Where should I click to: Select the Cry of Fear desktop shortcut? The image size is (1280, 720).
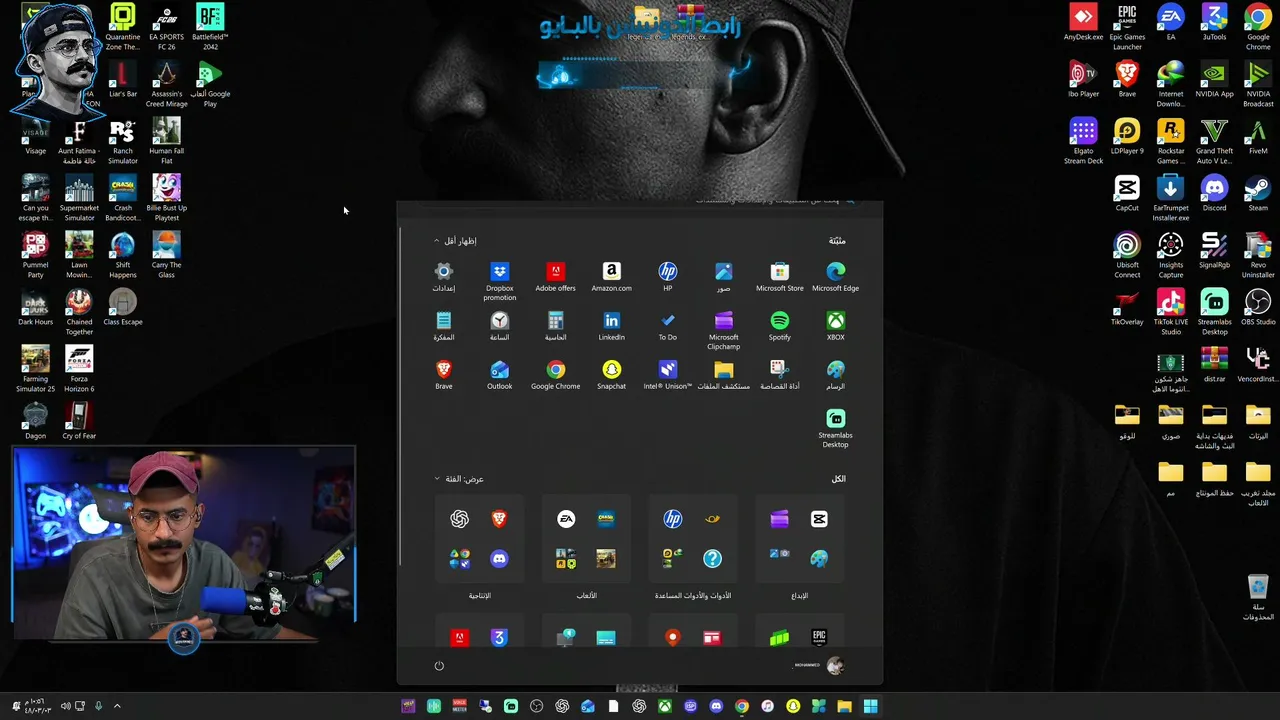tap(79, 421)
